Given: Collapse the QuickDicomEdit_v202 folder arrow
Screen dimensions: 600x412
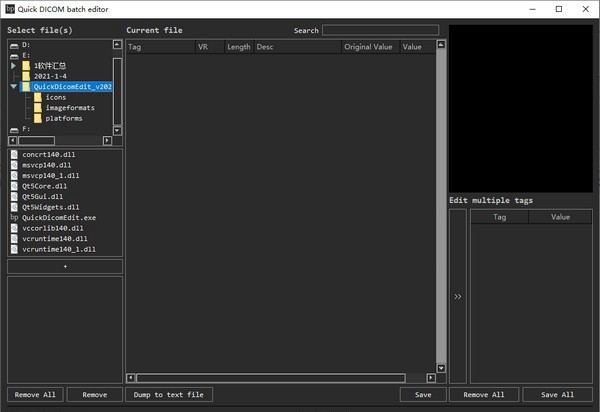Looking at the screenshot, I should [x=13, y=87].
